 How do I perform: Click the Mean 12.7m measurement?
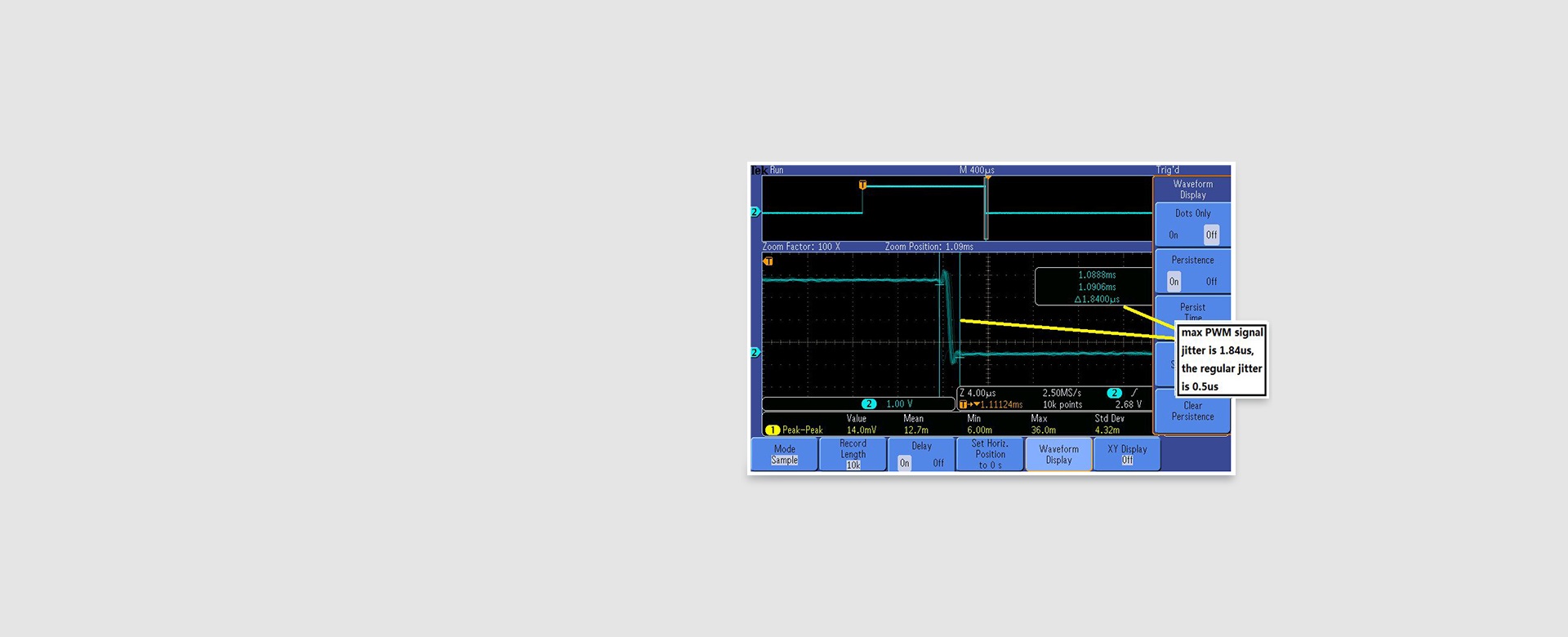(915, 424)
